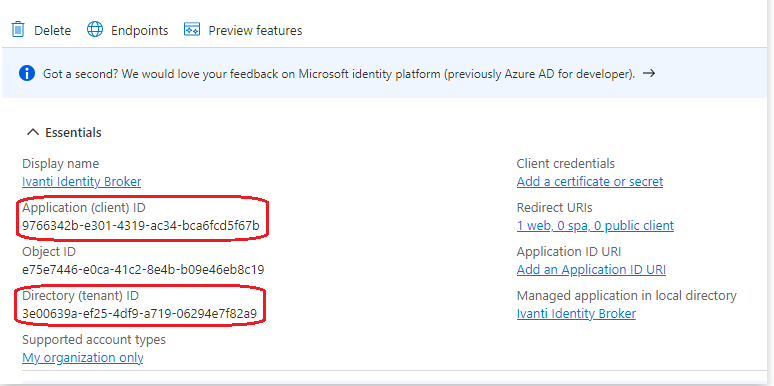Open the Endpoints toolbar command
This screenshot has width=774, height=386.
click(127, 30)
